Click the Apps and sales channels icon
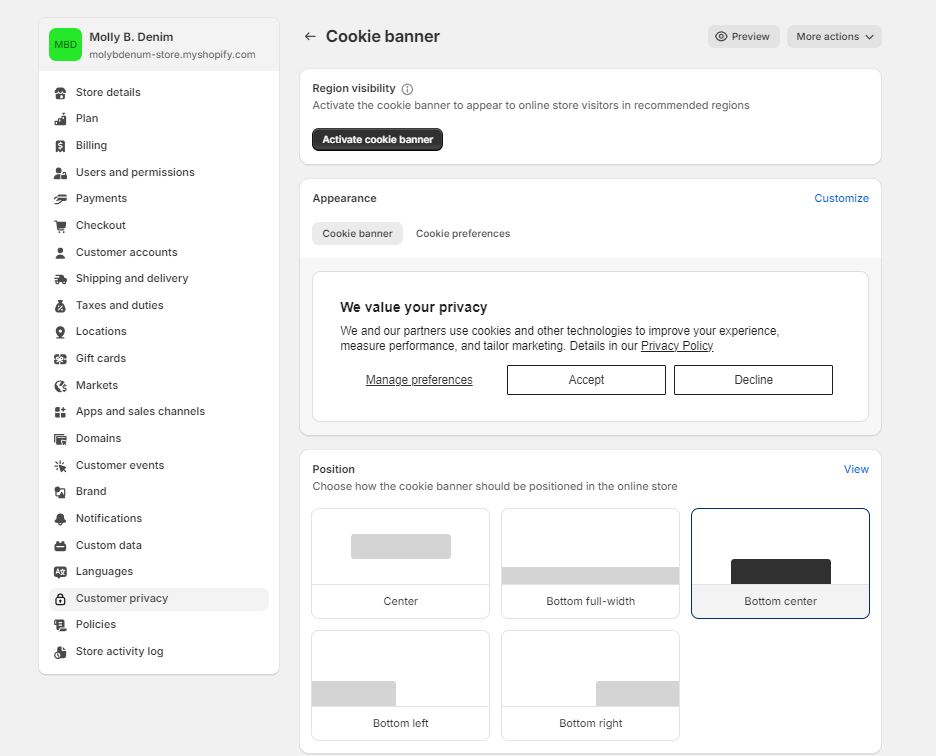The image size is (936, 756). pyautogui.click(x=60, y=412)
